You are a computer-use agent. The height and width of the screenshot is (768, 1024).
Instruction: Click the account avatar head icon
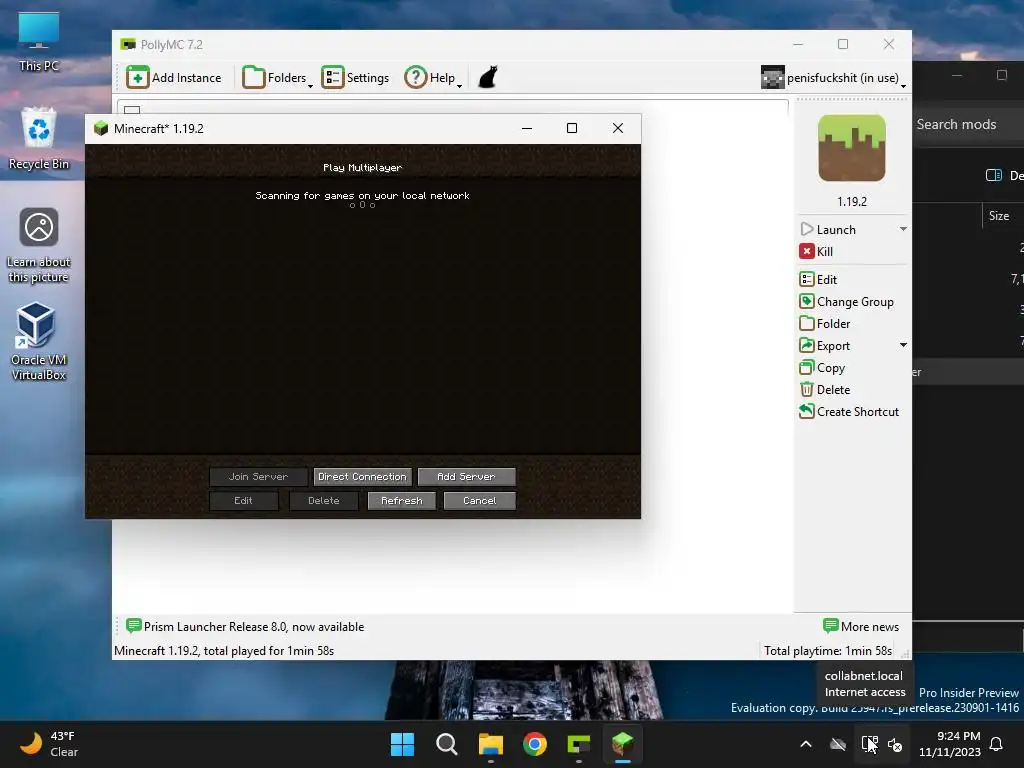[x=773, y=78]
